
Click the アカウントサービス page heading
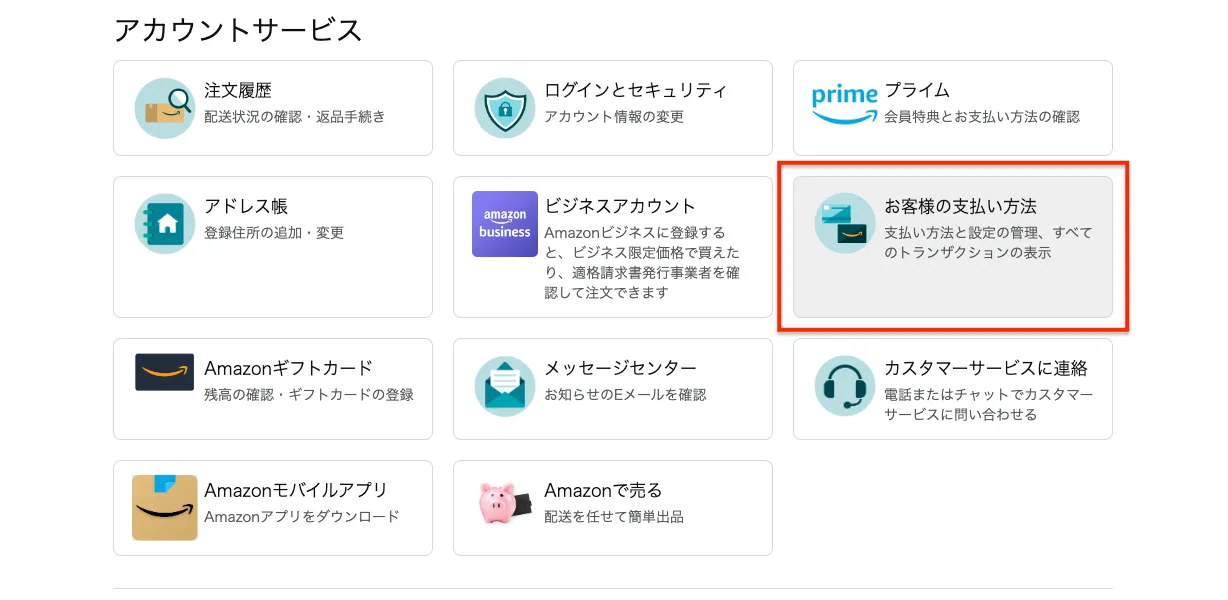(x=242, y=30)
